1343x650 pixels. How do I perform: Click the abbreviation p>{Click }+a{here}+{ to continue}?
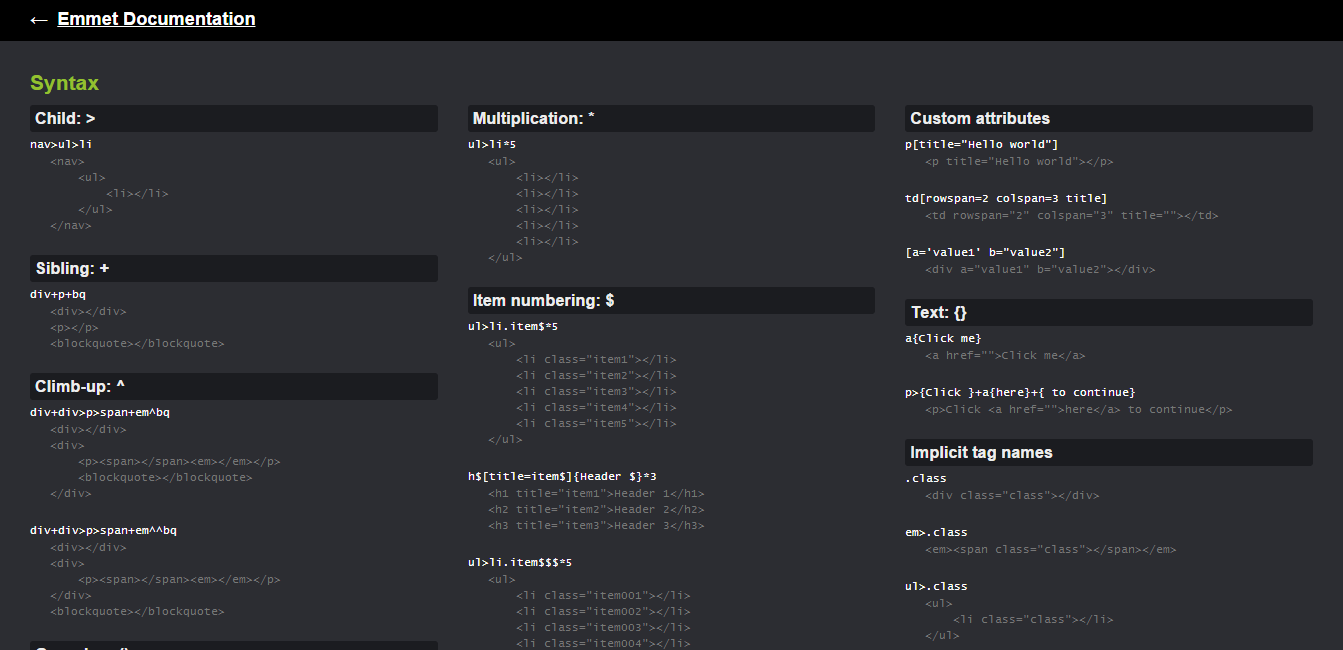click(x=1020, y=392)
